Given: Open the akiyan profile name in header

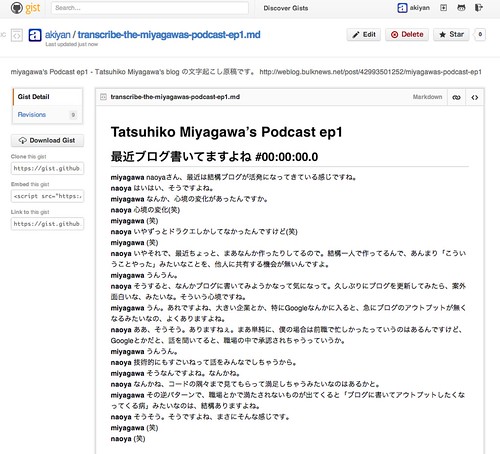Looking at the screenshot, I should coord(420,8).
